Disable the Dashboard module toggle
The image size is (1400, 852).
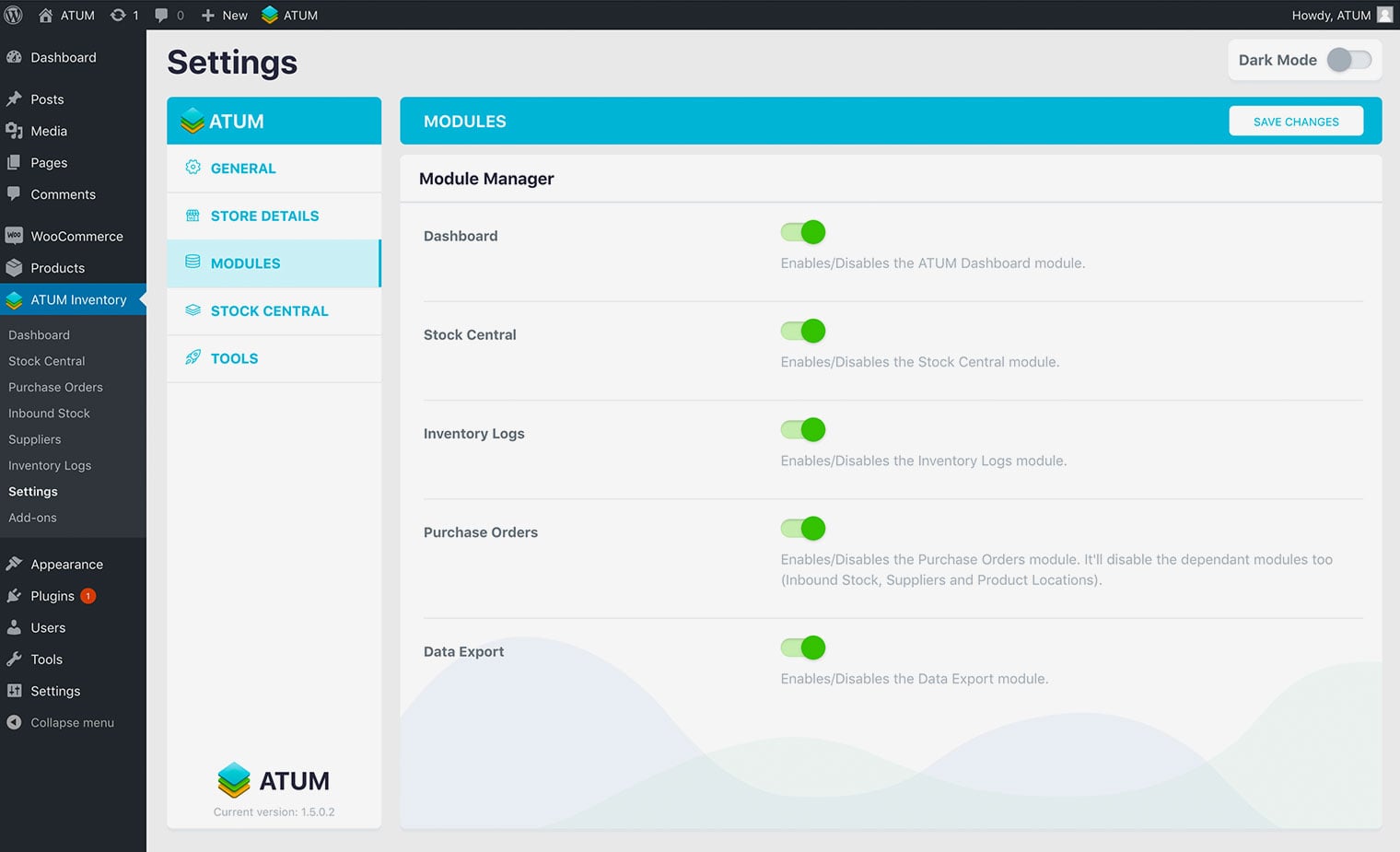pyautogui.click(x=803, y=232)
